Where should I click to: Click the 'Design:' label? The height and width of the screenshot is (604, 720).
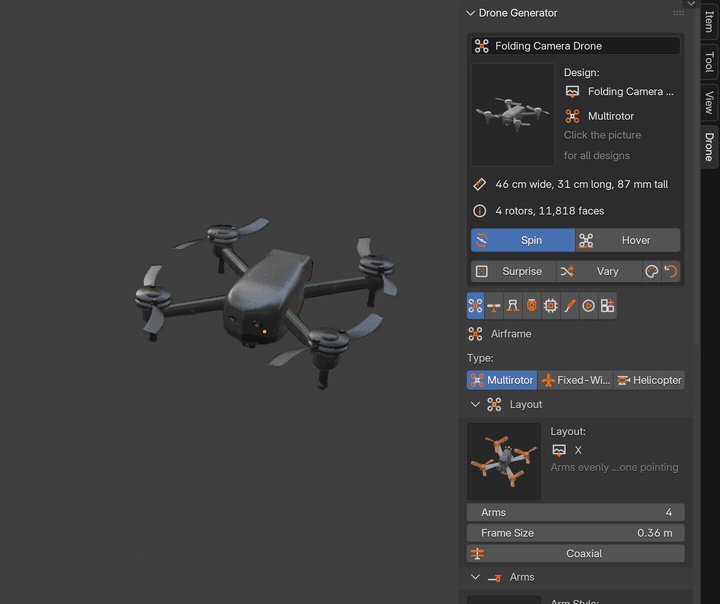pyautogui.click(x=581, y=73)
